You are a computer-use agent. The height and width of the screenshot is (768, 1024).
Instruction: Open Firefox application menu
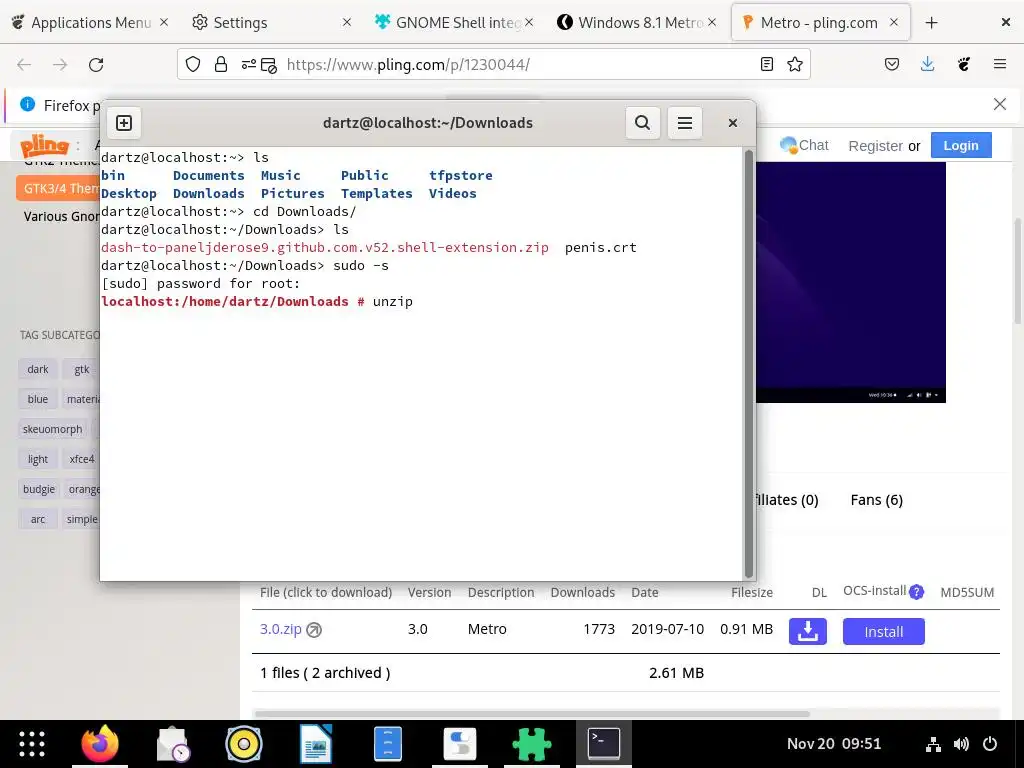(999, 64)
